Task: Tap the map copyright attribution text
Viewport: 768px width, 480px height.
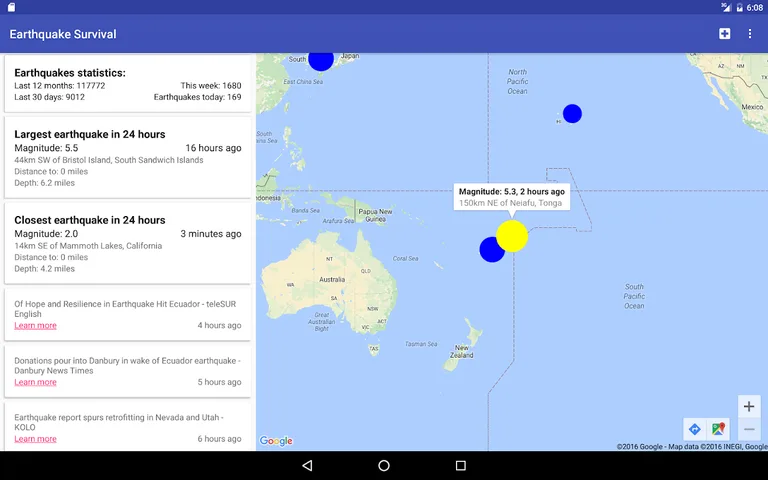Action: 692,447
